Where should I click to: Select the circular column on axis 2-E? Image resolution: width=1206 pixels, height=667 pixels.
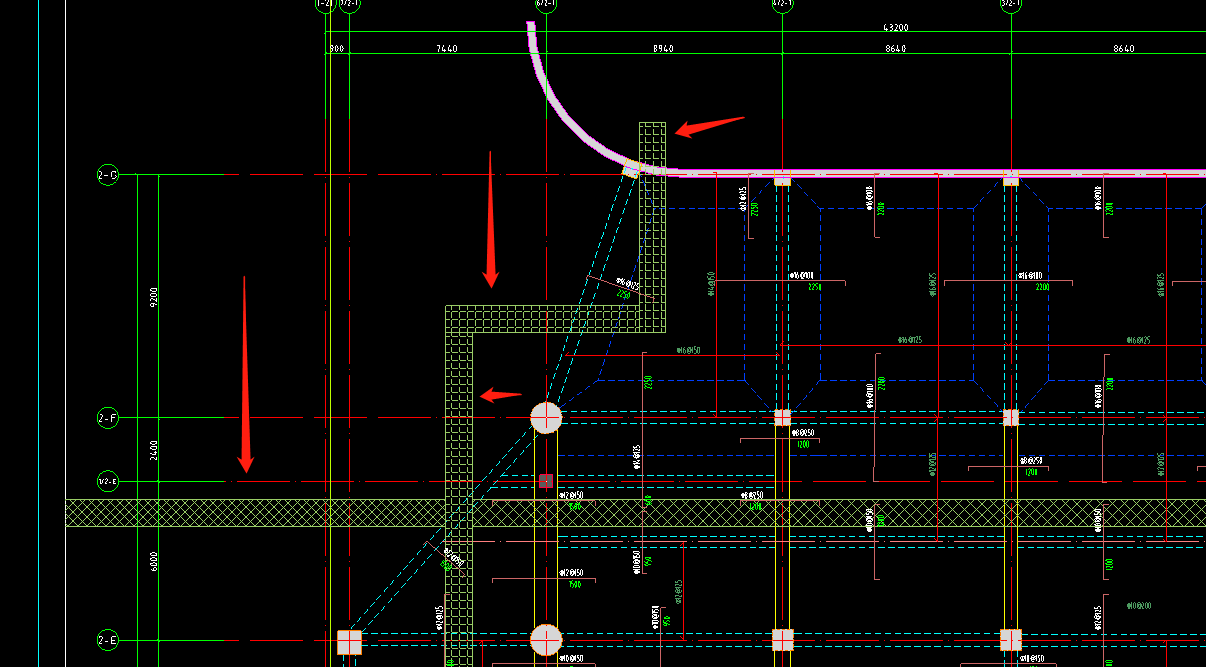tap(546, 639)
